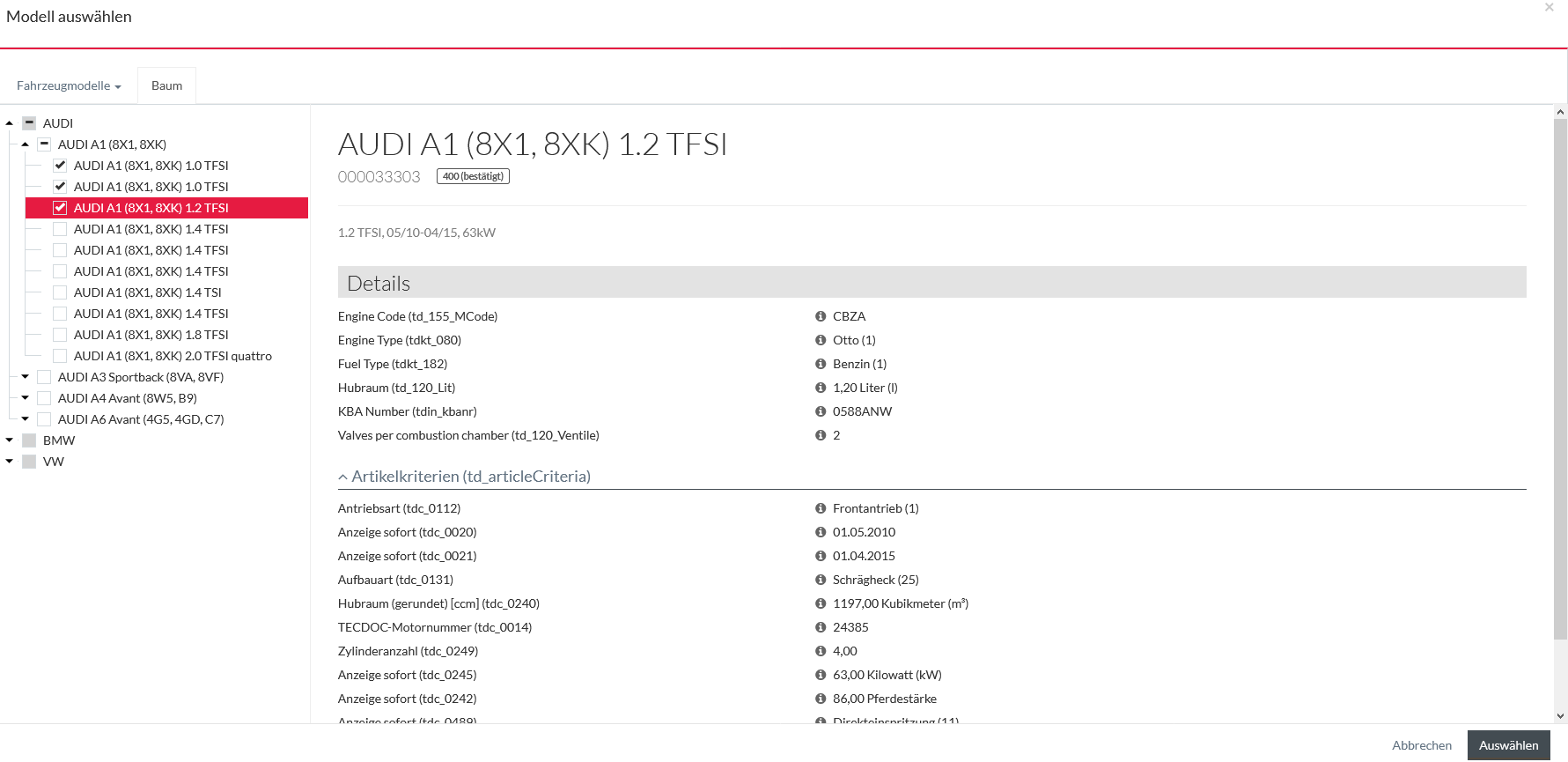This screenshot has width=1568, height=762.
Task: Click the KBA Number (tdin_kbanr) label
Action: point(408,411)
